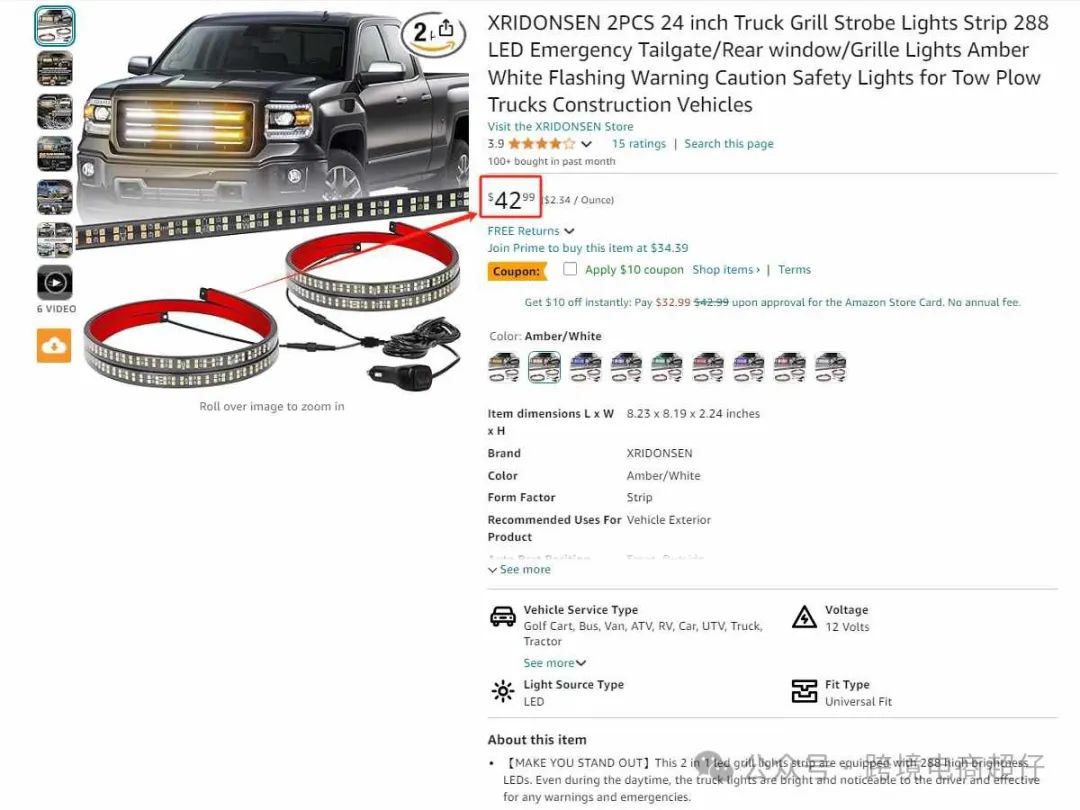
Task: Select the first color variant swatch
Action: (503, 367)
